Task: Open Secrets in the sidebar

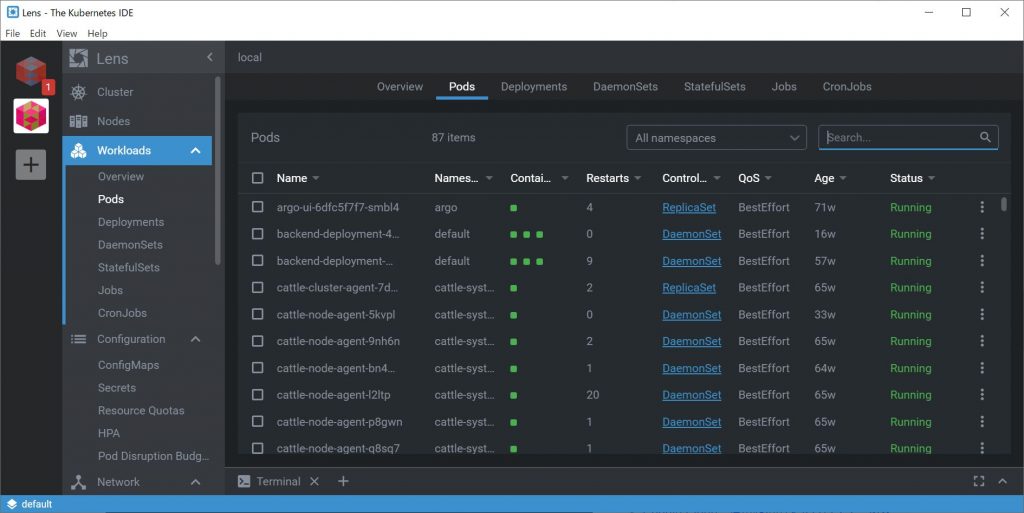Action: (x=117, y=388)
